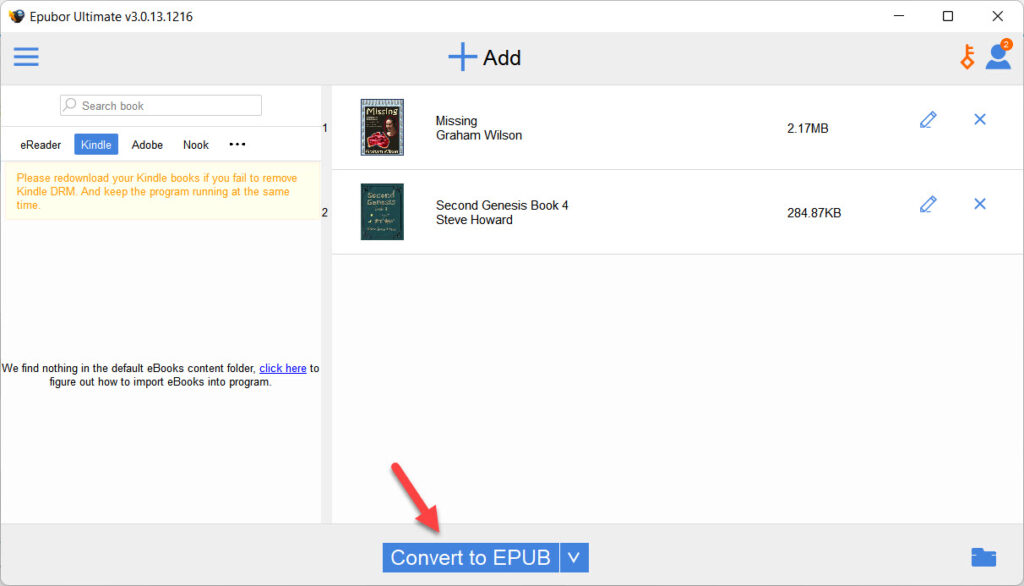
Task: Open the Nook tab
Action: [x=195, y=144]
